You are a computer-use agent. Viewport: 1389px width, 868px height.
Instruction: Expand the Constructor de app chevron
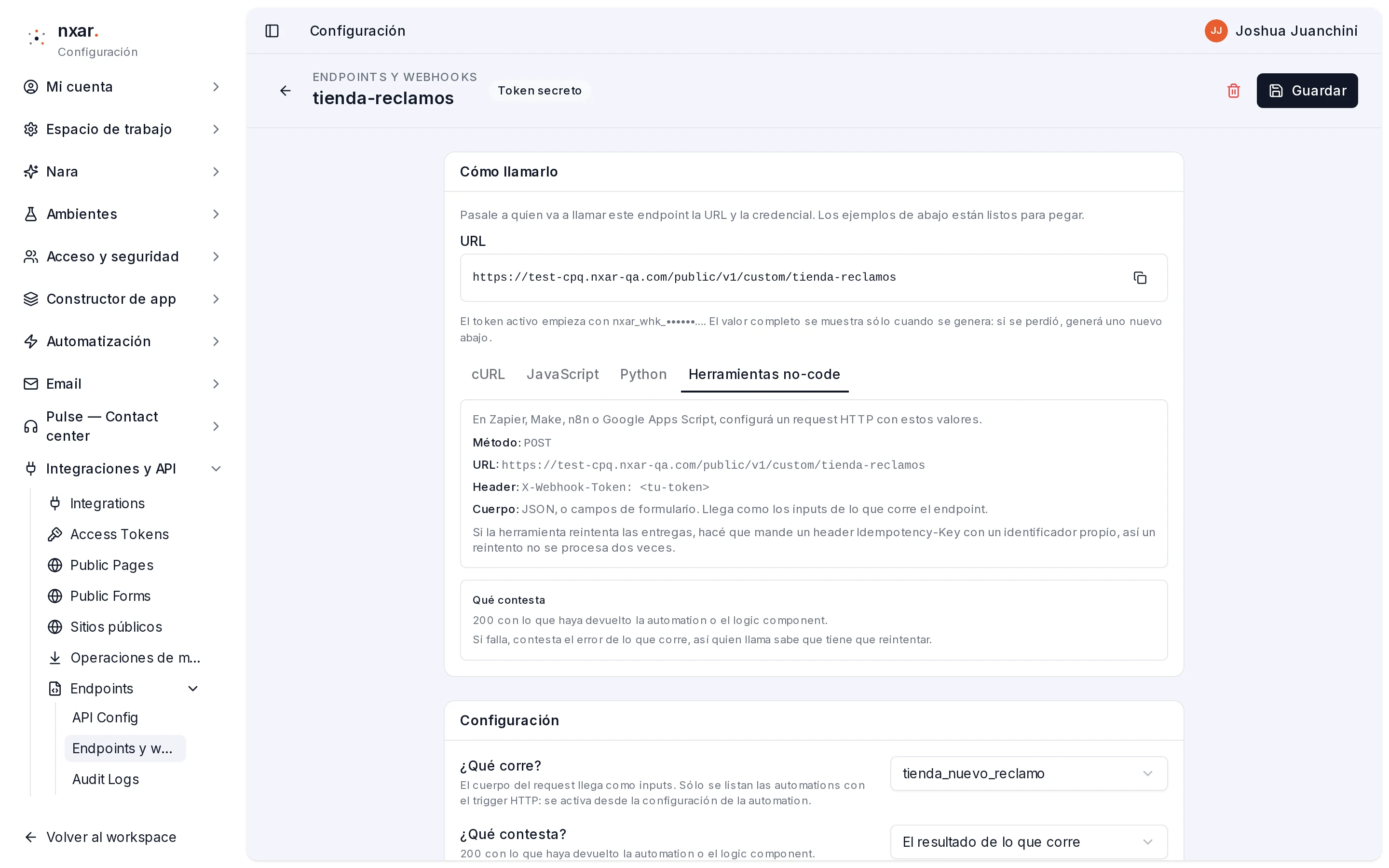coord(216,299)
